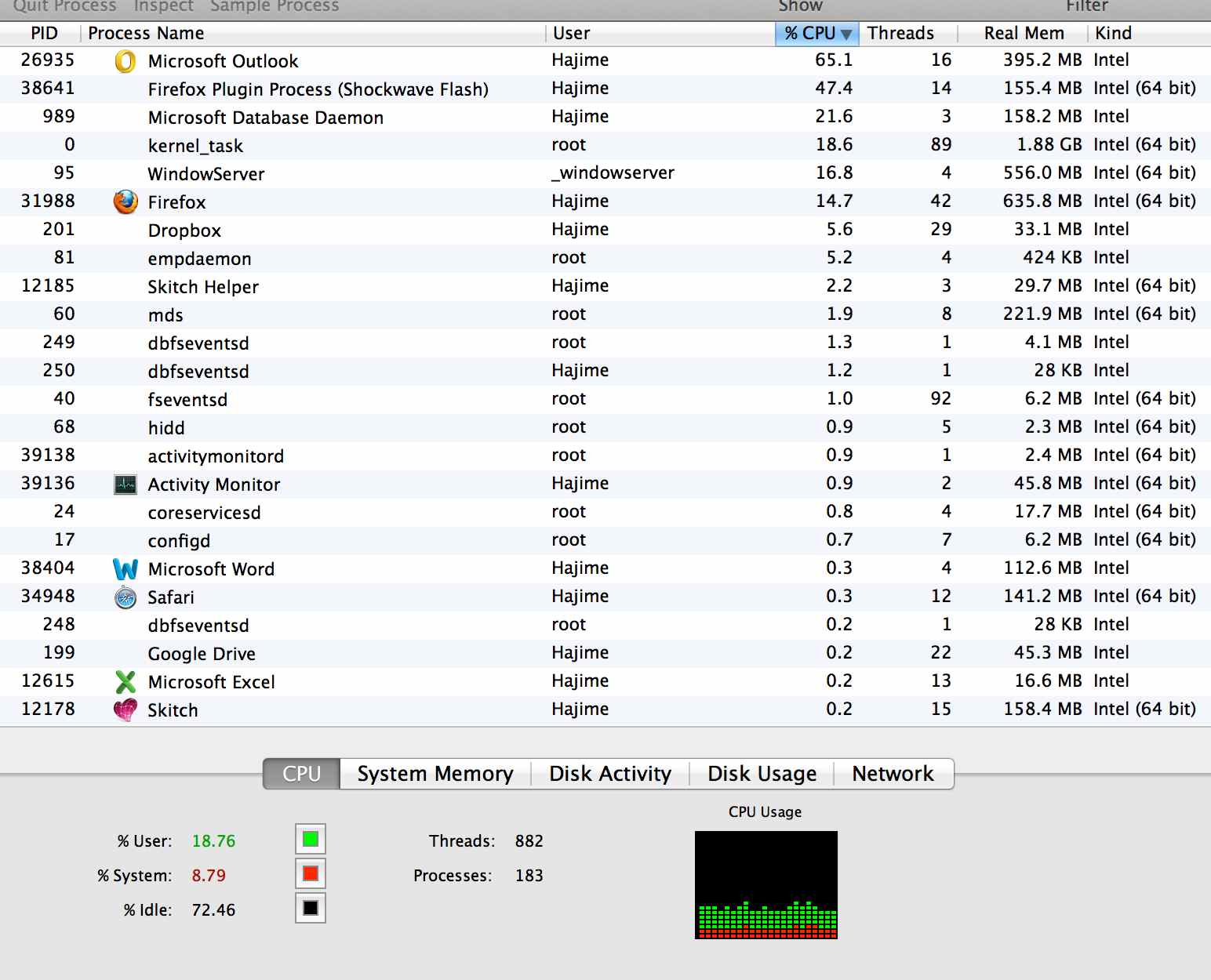Screen dimensions: 1211x980
Task: Click the _windowserver user cell
Action: [613, 172]
